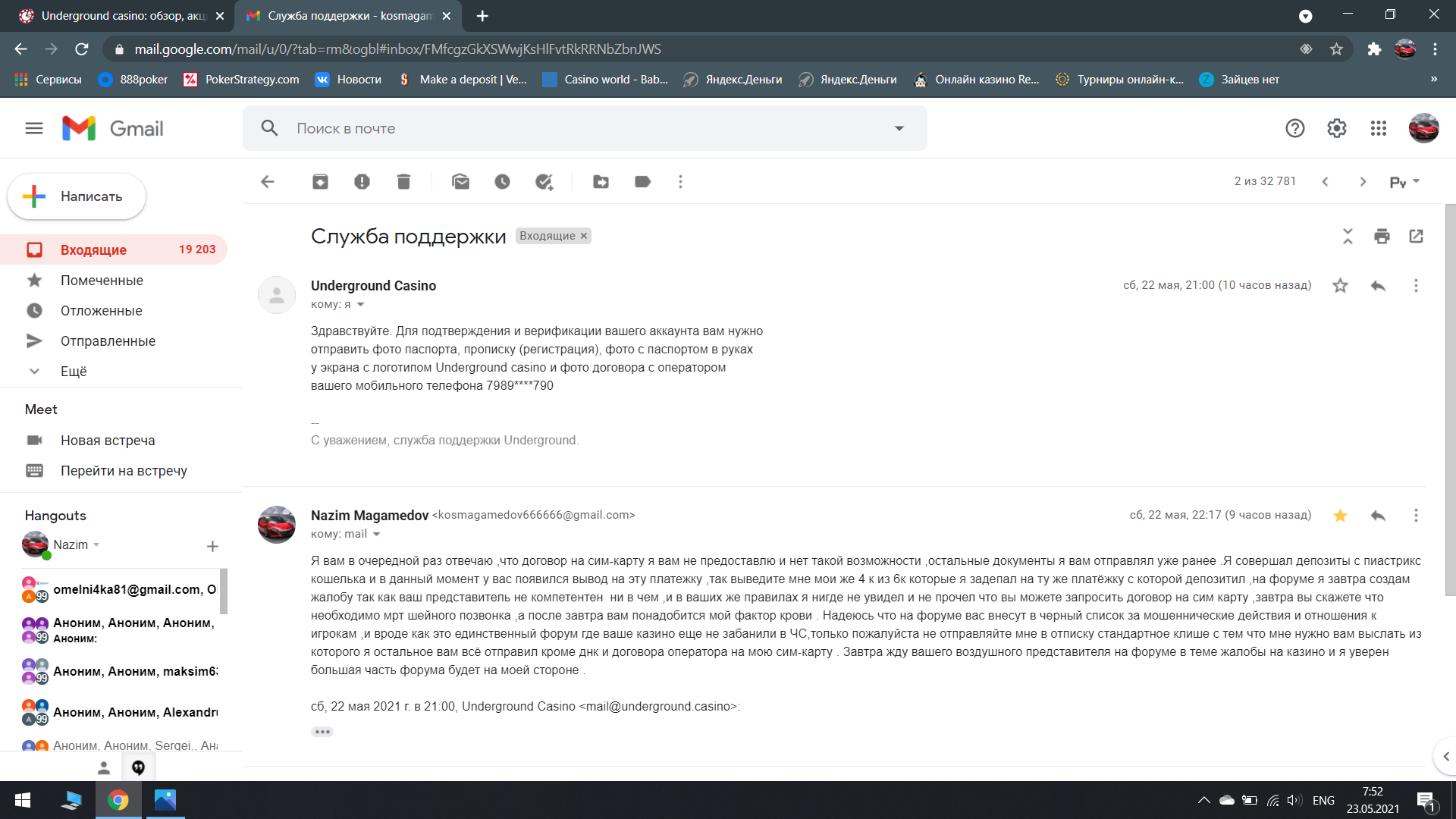Screen dimensions: 1456x819
Task: Open Gmail settings gear
Action: 1336,128
